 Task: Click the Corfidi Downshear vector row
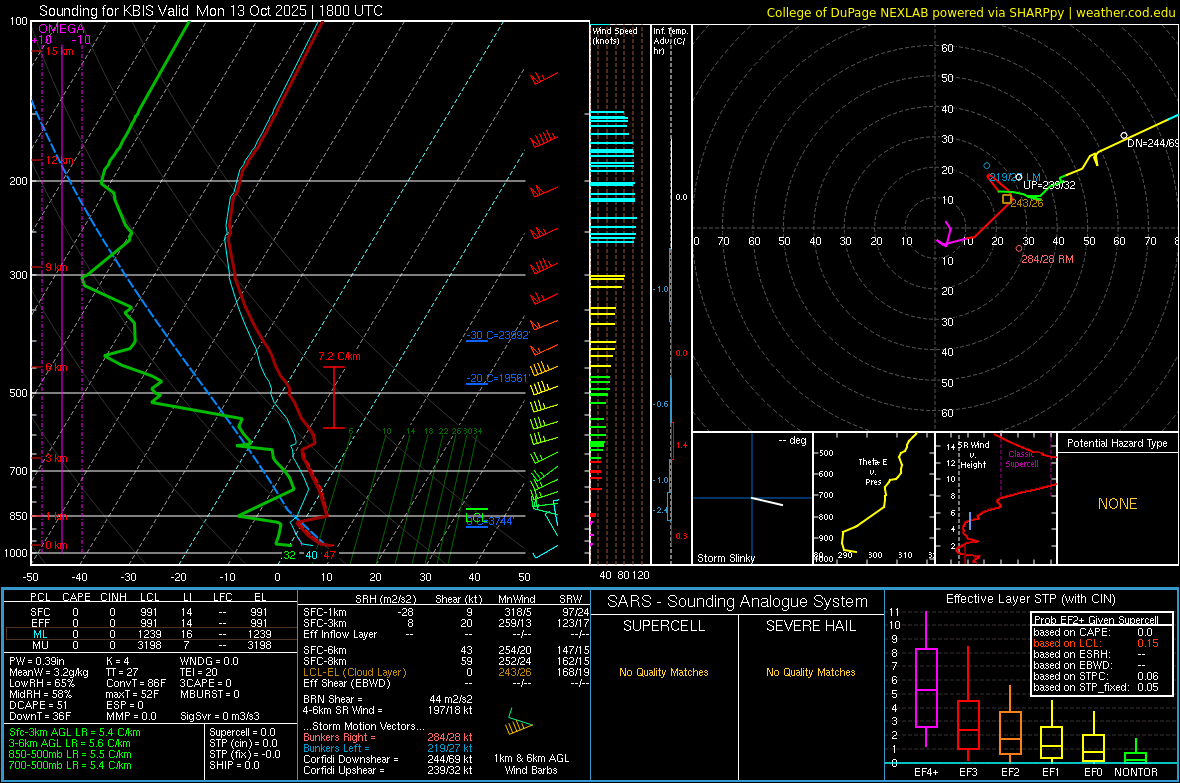[x=388, y=759]
